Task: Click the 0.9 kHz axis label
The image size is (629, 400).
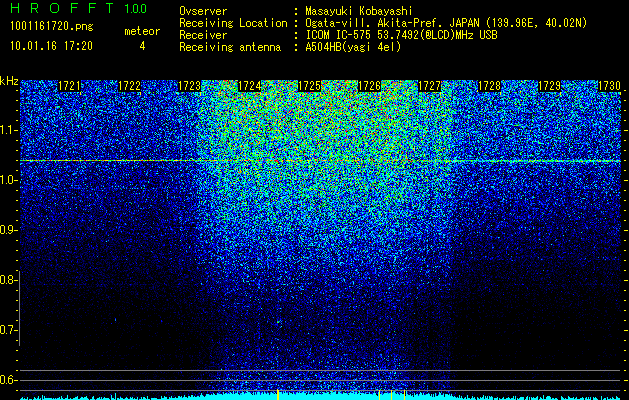Action: point(8,230)
